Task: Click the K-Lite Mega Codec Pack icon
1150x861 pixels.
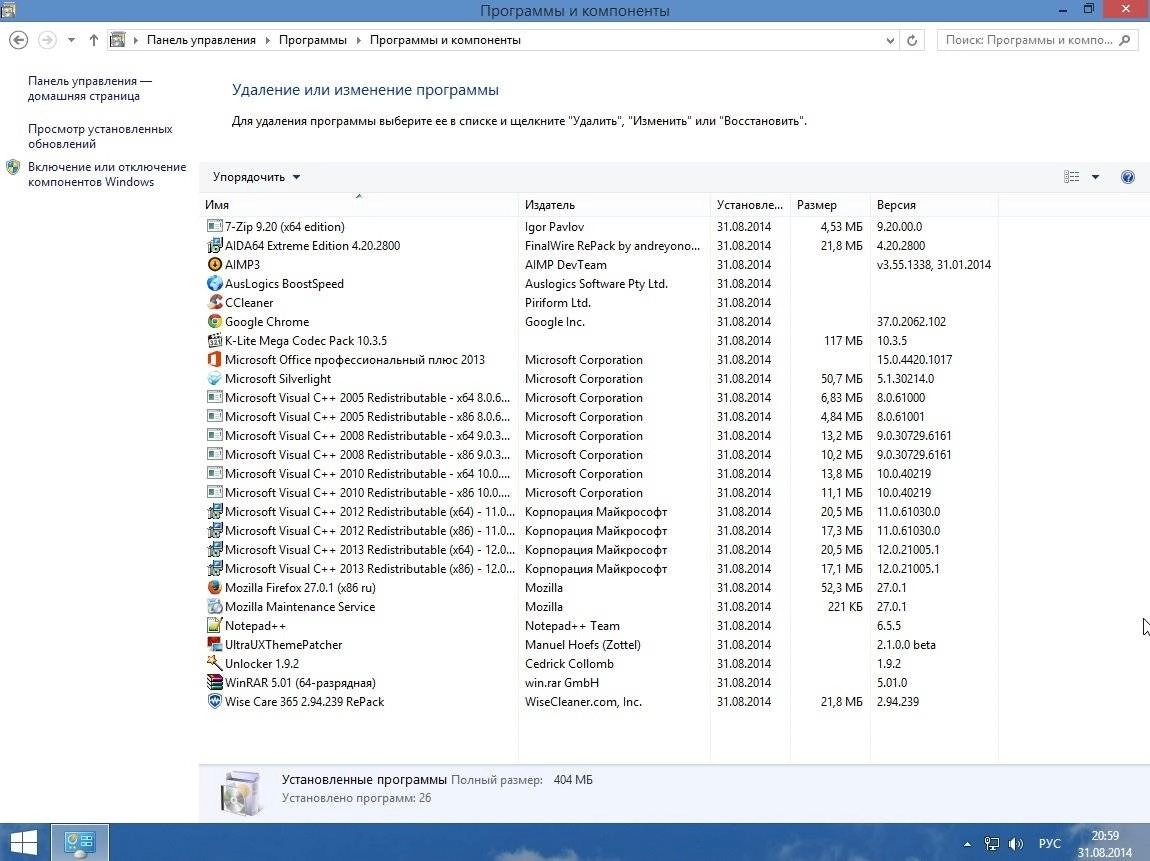Action: tap(214, 341)
